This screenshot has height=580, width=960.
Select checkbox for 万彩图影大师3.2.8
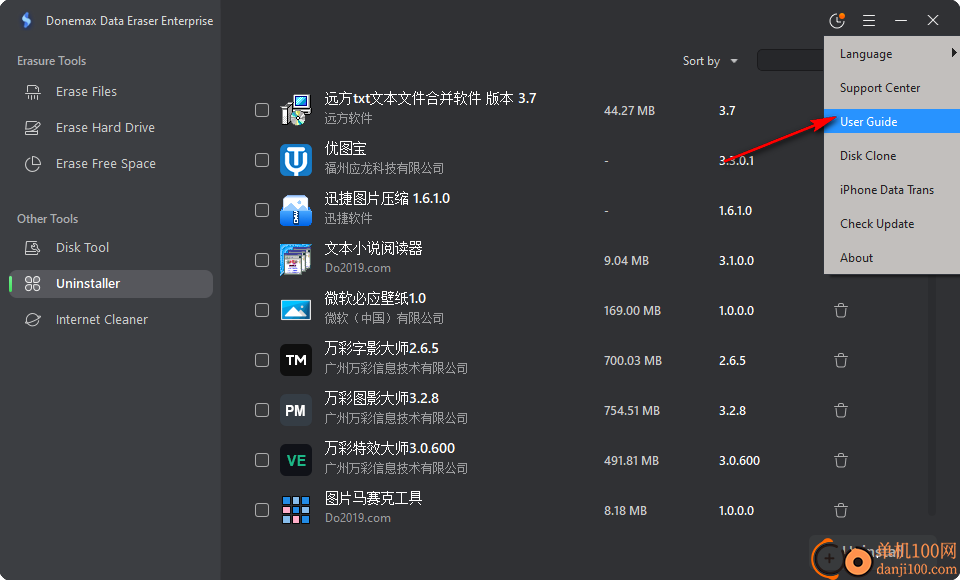pyautogui.click(x=262, y=410)
